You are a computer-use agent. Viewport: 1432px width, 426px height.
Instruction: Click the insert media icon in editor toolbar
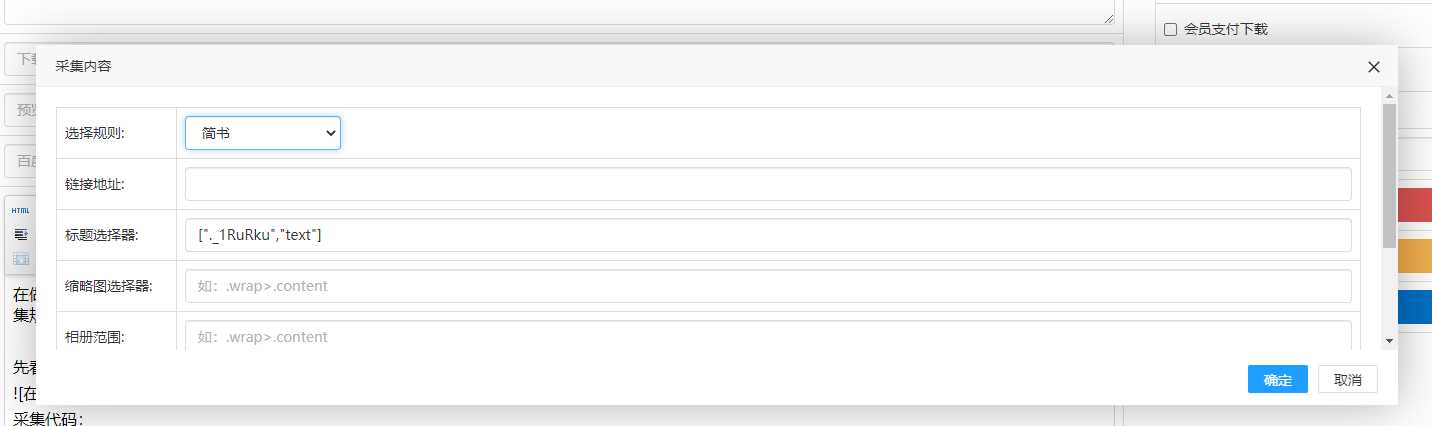[20, 258]
